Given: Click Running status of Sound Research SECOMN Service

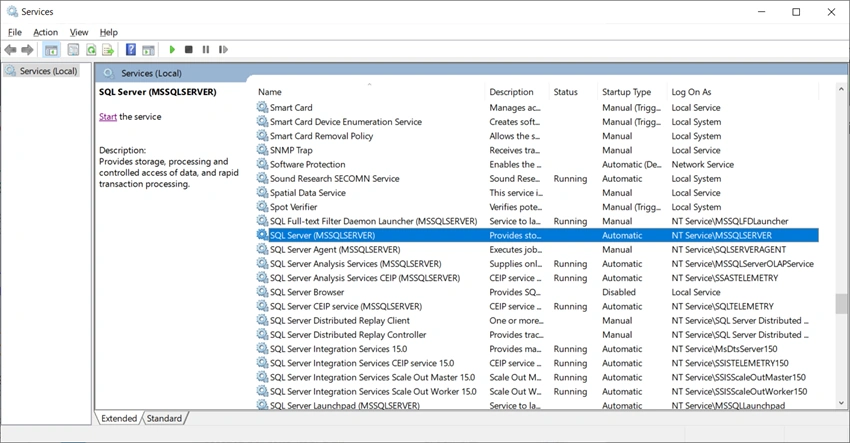Looking at the screenshot, I should 570,178.
